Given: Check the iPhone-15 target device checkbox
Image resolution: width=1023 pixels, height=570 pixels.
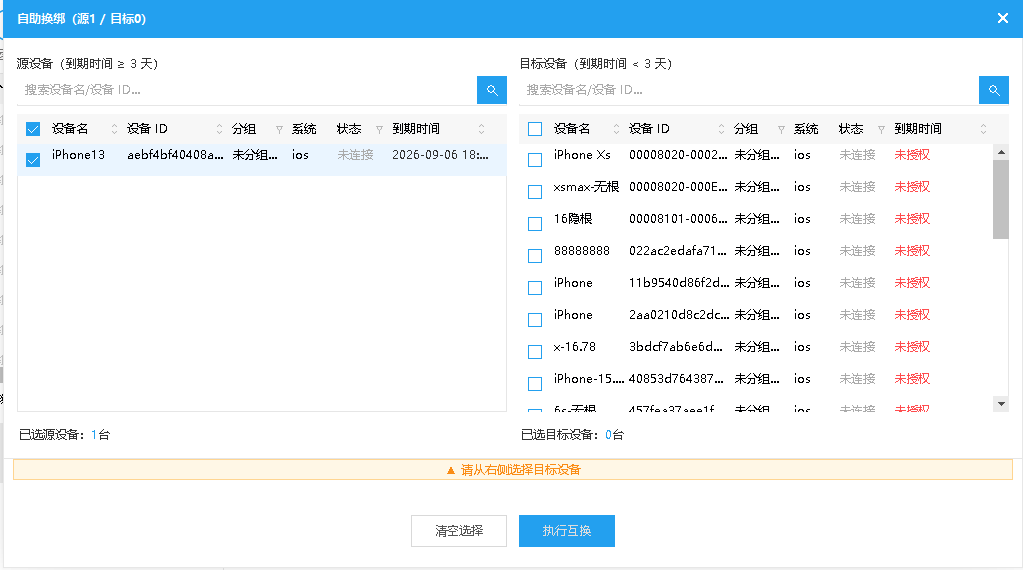Looking at the screenshot, I should pos(535,383).
